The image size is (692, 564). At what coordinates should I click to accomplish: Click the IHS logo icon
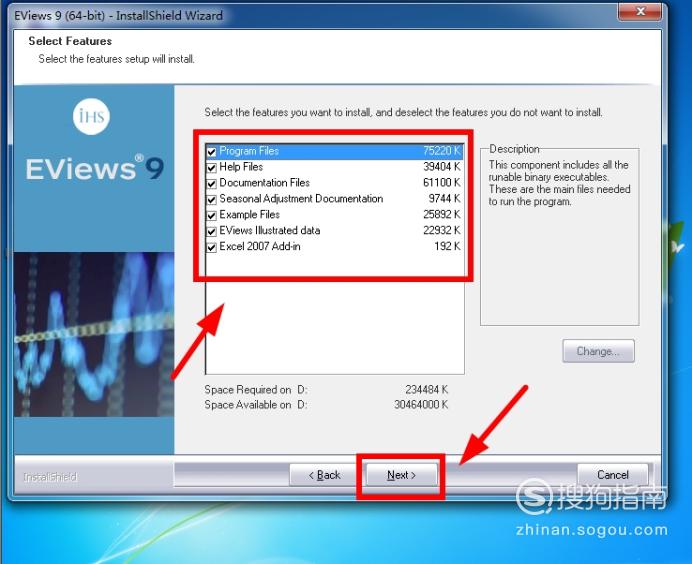pos(91,117)
